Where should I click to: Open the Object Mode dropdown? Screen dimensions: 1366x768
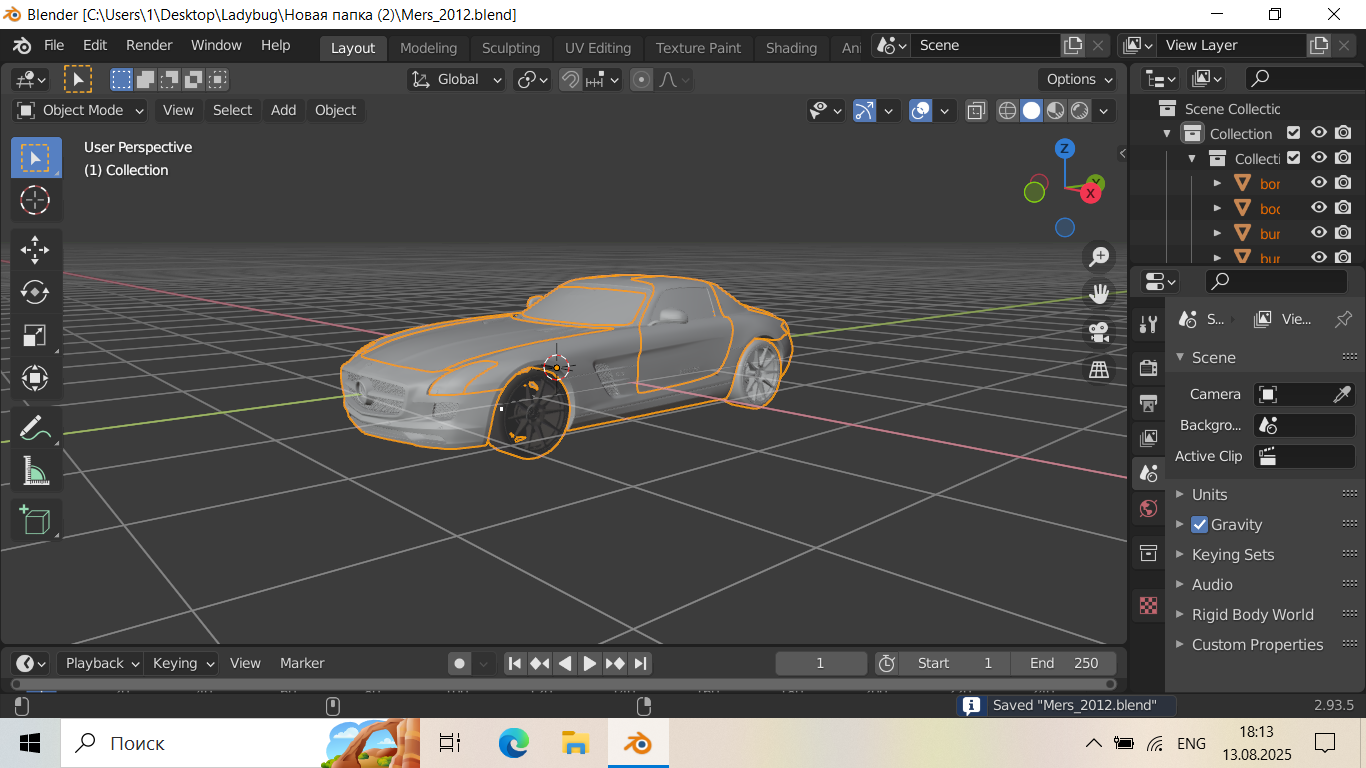coord(81,110)
